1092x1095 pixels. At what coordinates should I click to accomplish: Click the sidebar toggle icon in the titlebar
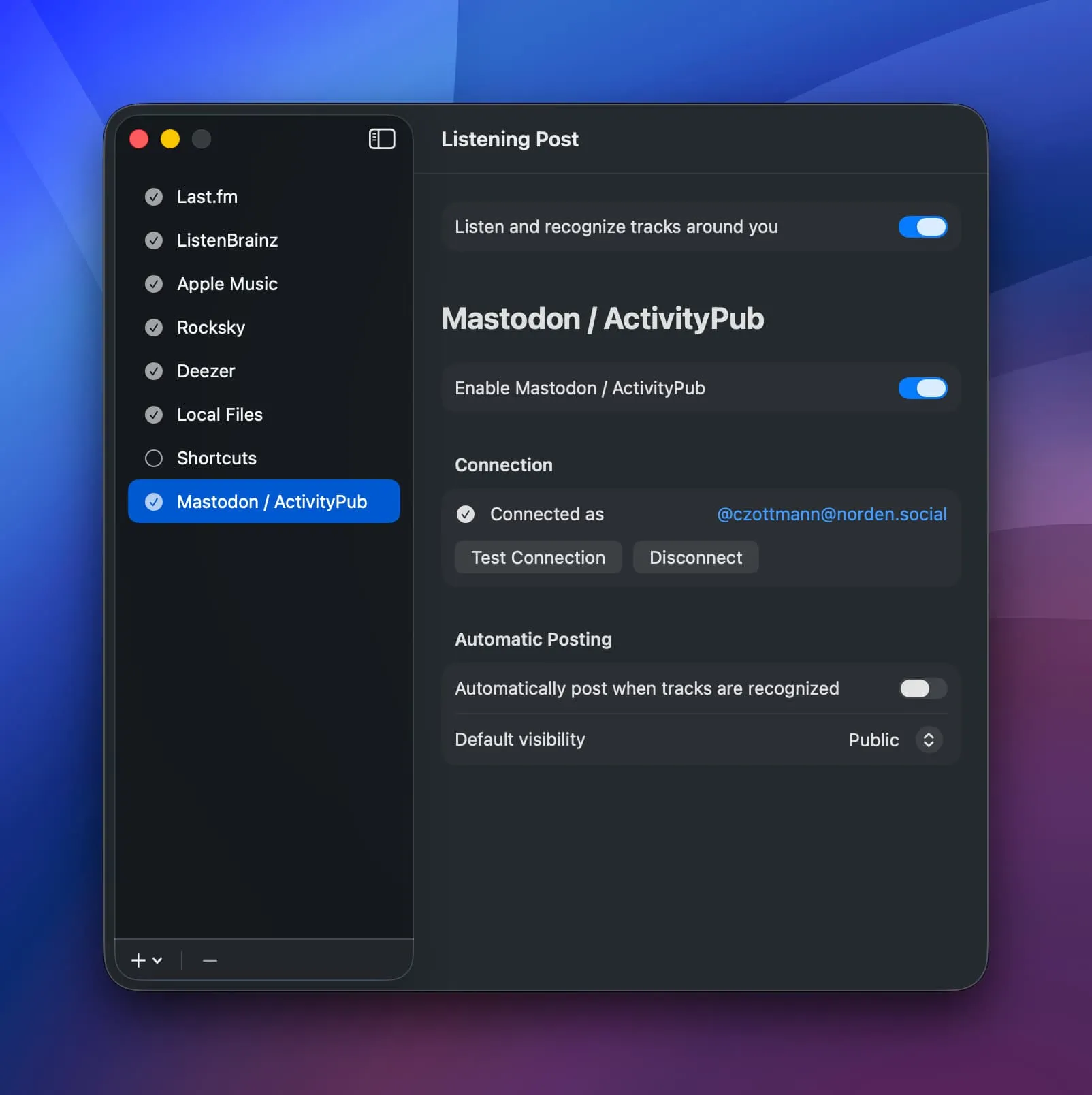tap(382, 139)
